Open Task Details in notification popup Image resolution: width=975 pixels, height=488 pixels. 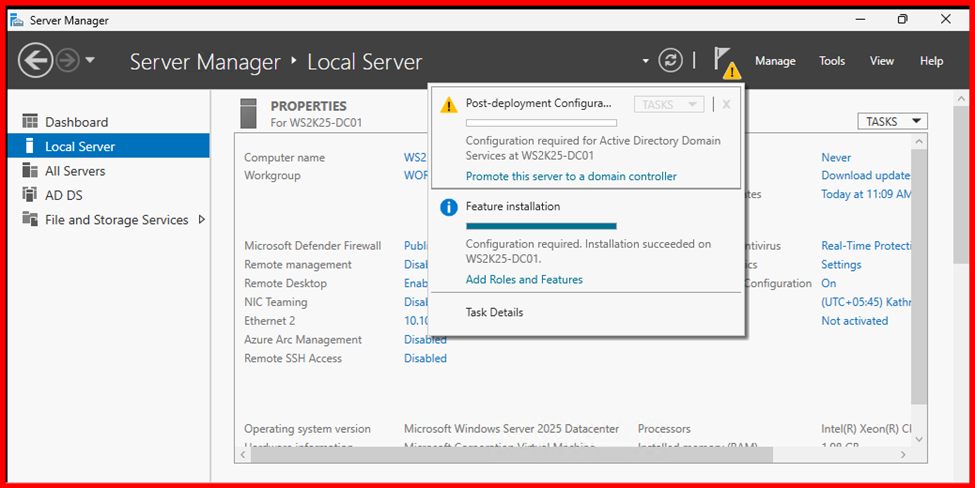[x=494, y=312]
